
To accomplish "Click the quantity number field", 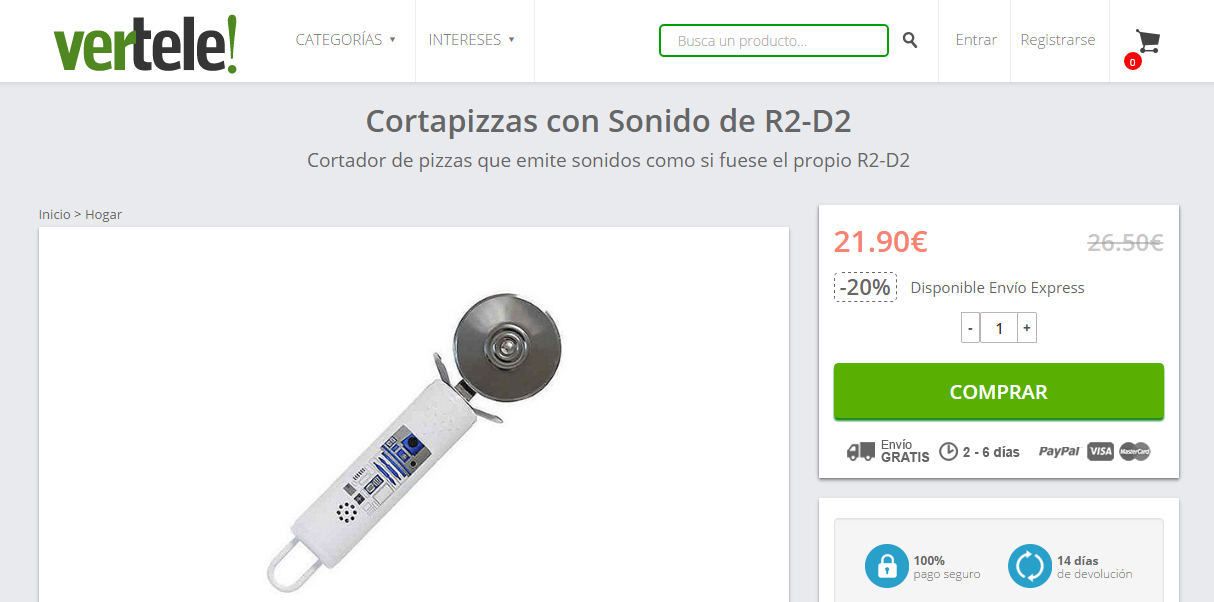I will pos(999,328).
